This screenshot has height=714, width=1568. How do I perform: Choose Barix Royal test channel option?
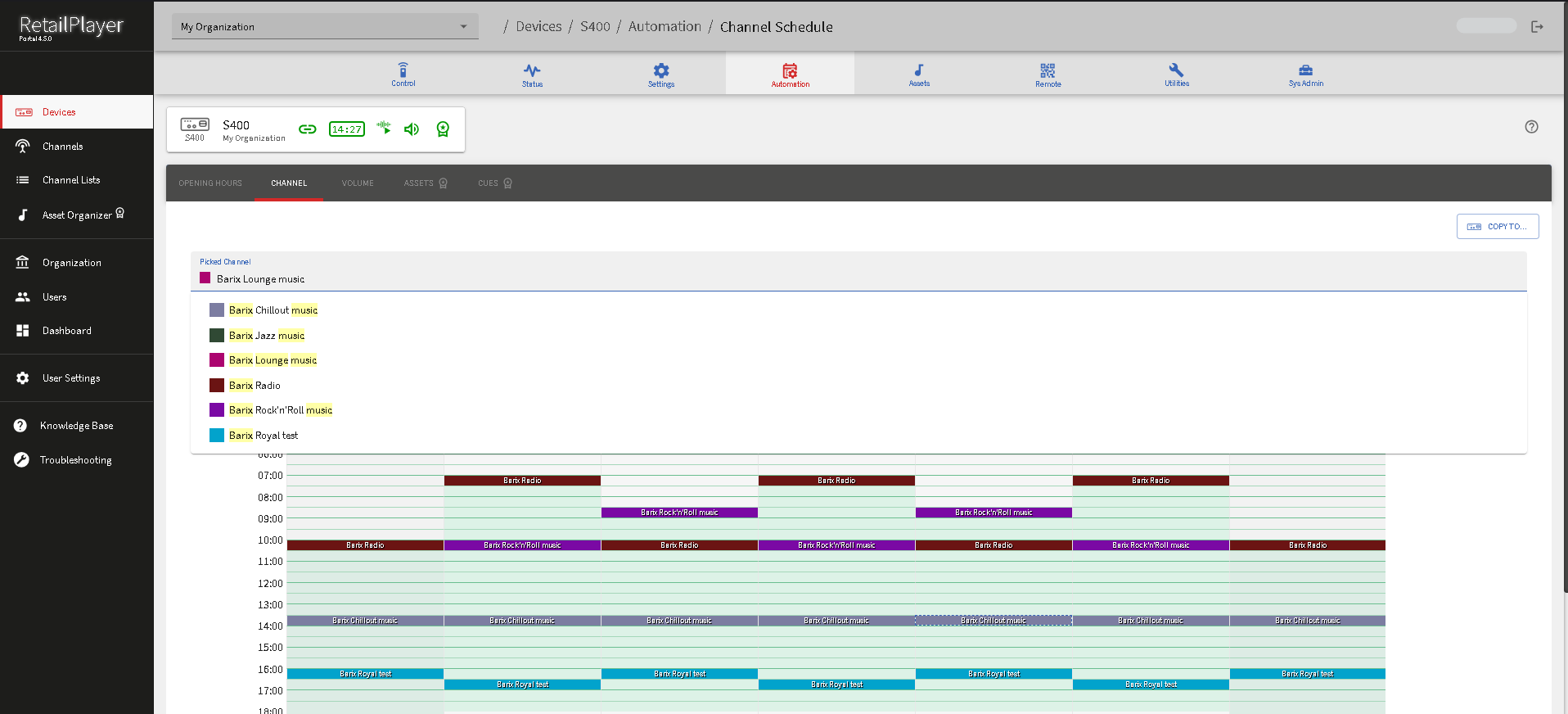click(264, 436)
